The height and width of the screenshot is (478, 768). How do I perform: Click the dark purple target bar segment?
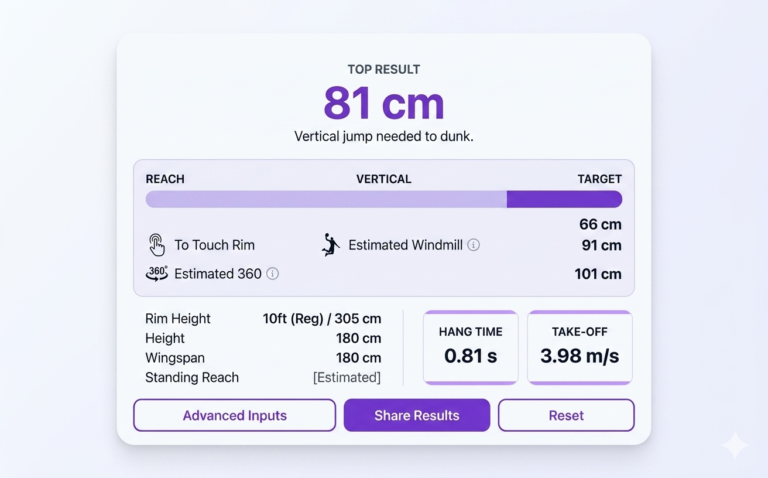click(x=564, y=199)
